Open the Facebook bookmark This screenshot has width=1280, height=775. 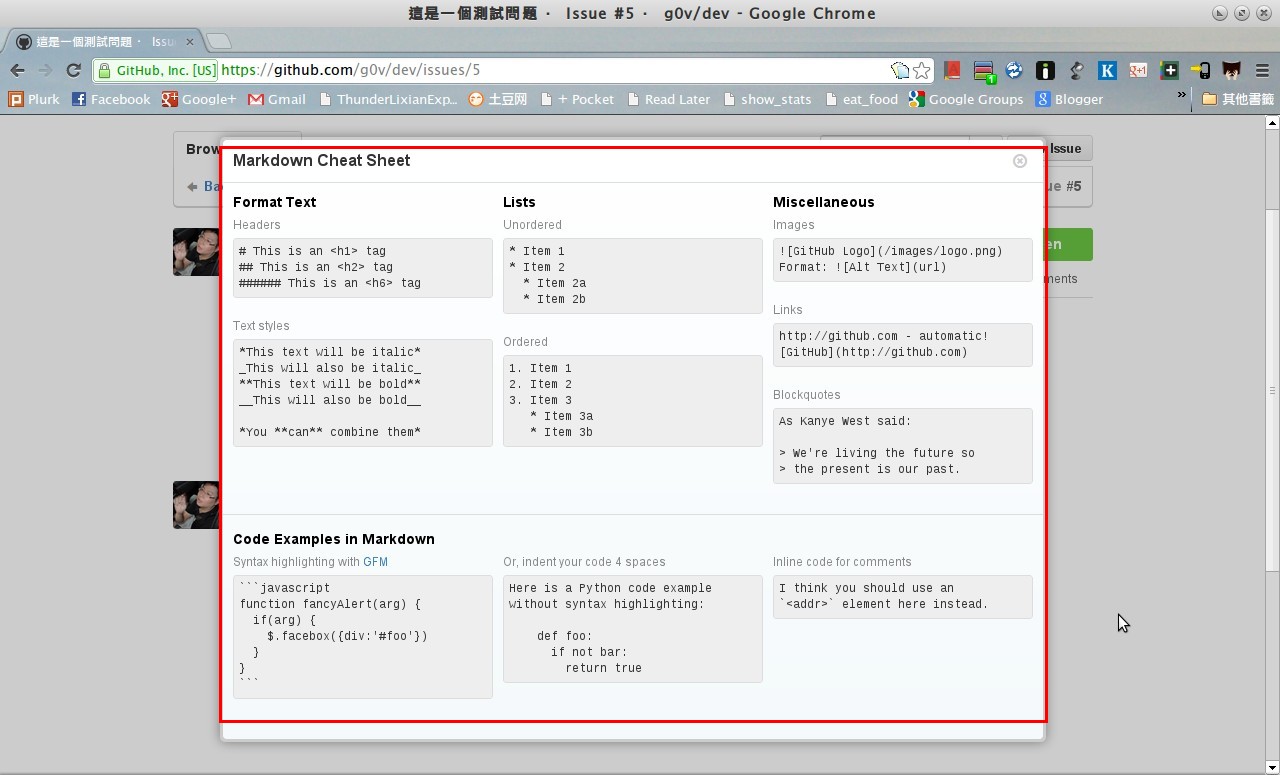tap(111, 99)
